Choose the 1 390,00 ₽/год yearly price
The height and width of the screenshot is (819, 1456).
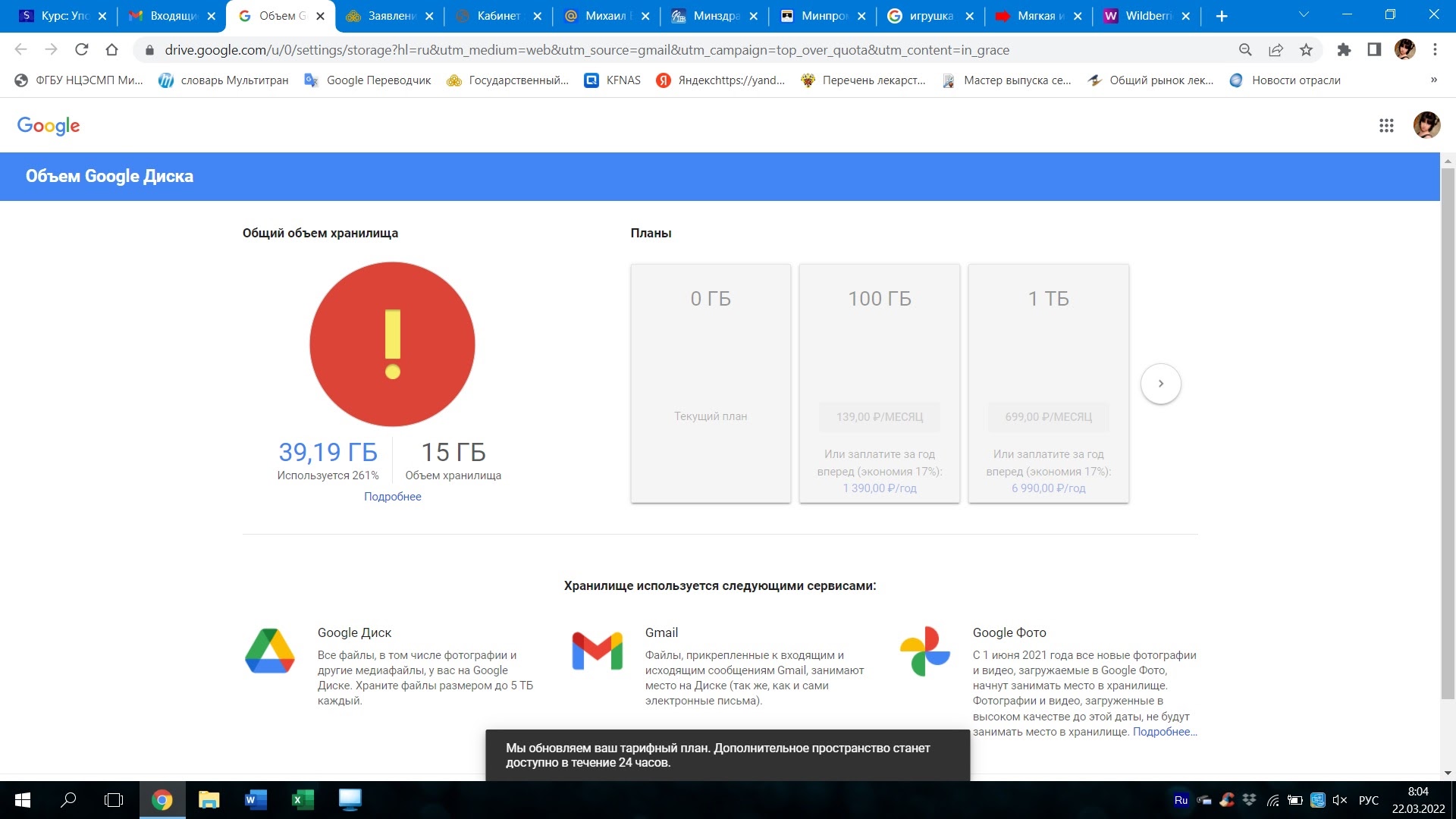pyautogui.click(x=880, y=488)
